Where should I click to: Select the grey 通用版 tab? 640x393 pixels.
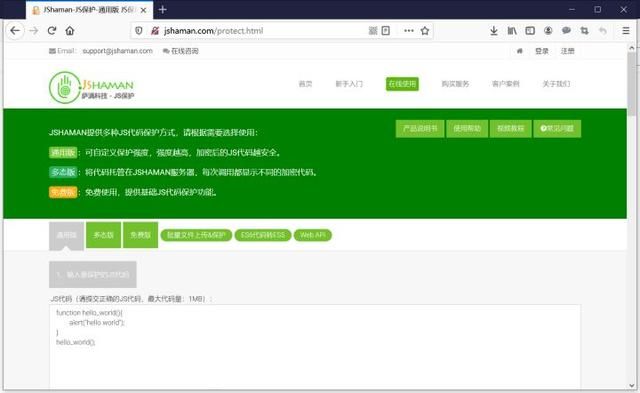click(x=67, y=235)
